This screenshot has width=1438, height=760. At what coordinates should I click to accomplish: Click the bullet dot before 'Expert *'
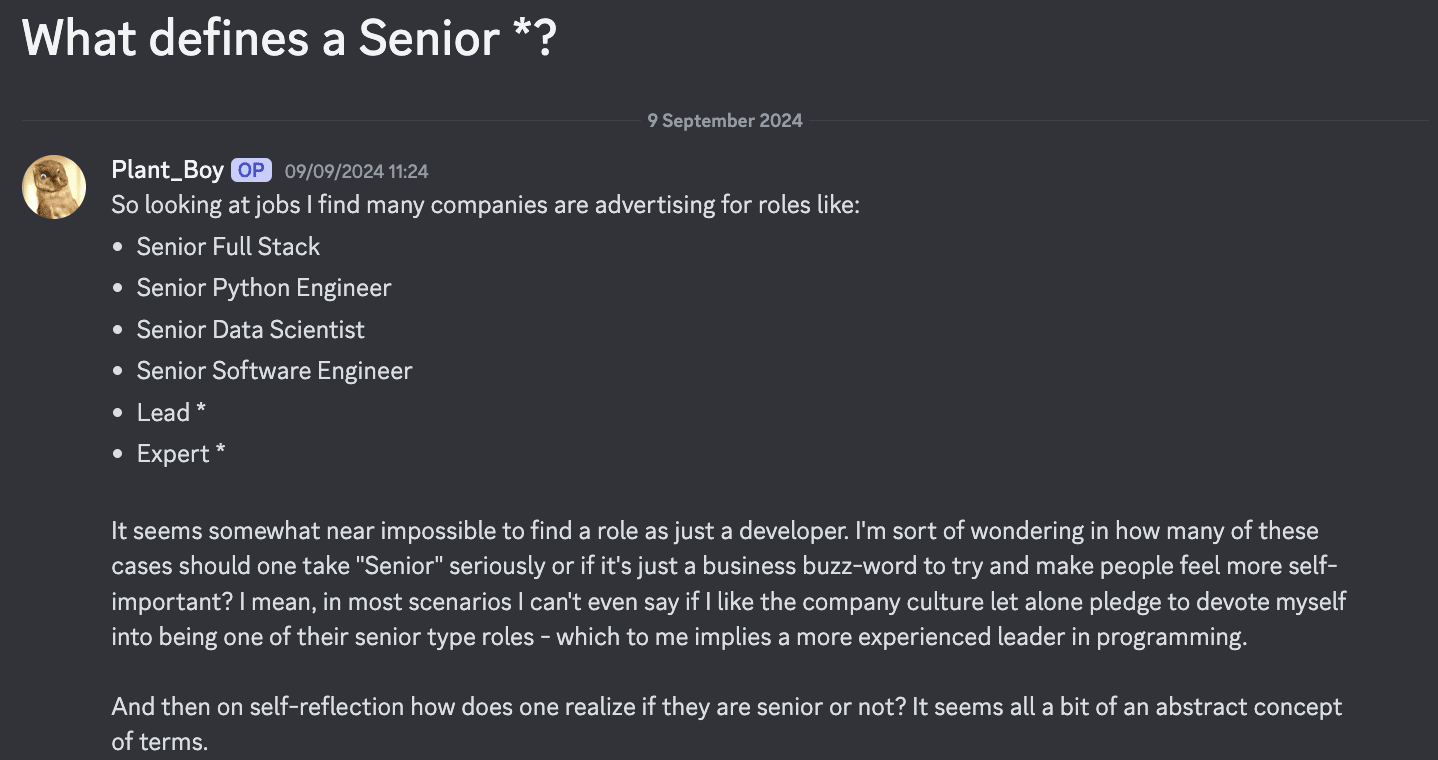pyautogui.click(x=119, y=454)
